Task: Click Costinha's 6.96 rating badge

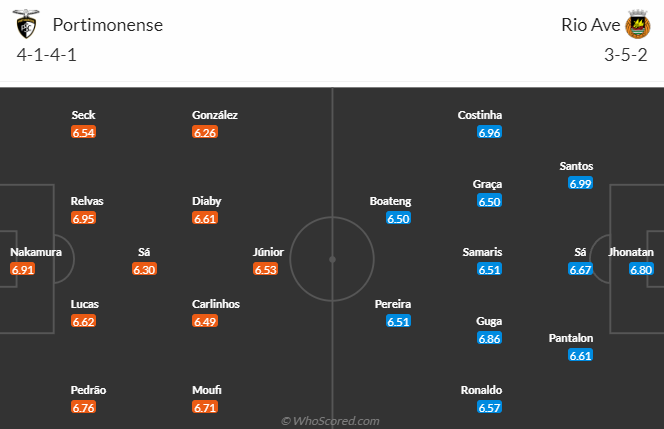Action: pyautogui.click(x=490, y=132)
